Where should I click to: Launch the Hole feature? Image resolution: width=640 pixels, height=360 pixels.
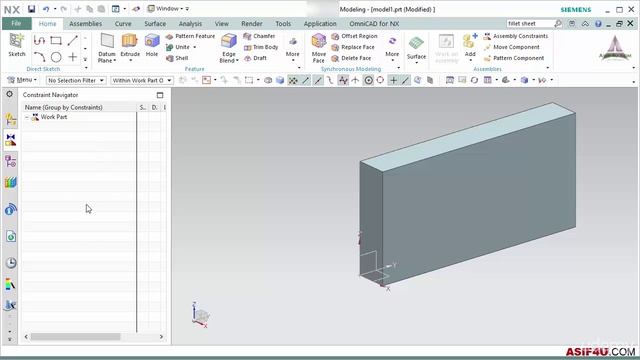pos(152,45)
